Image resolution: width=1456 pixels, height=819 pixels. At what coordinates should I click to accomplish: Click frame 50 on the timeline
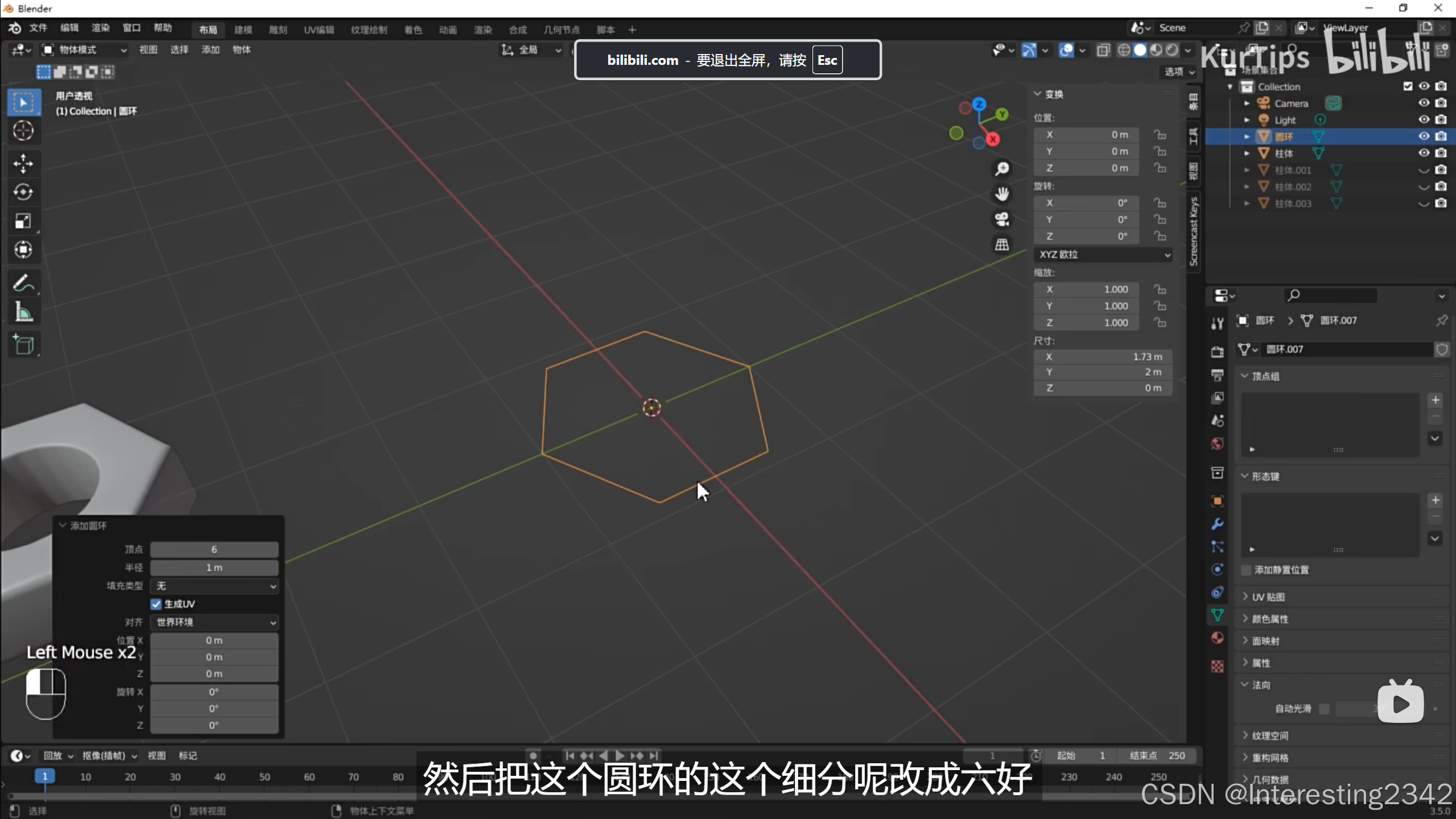pyautogui.click(x=265, y=777)
